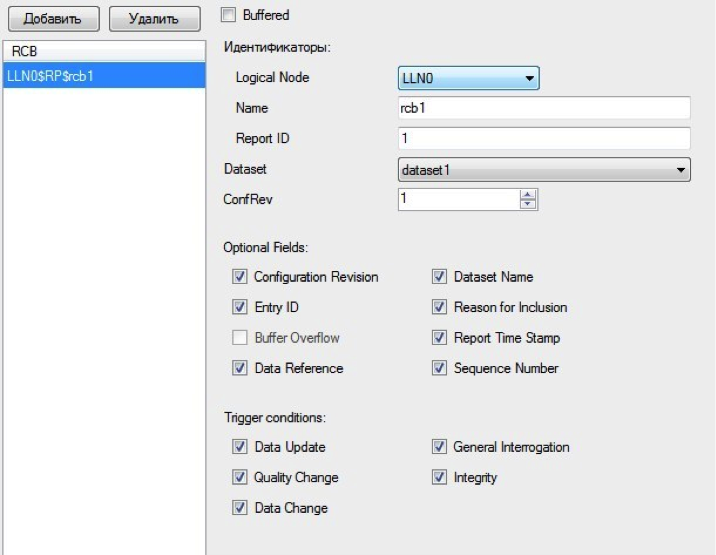Open the Dataset dropdown

544,170
